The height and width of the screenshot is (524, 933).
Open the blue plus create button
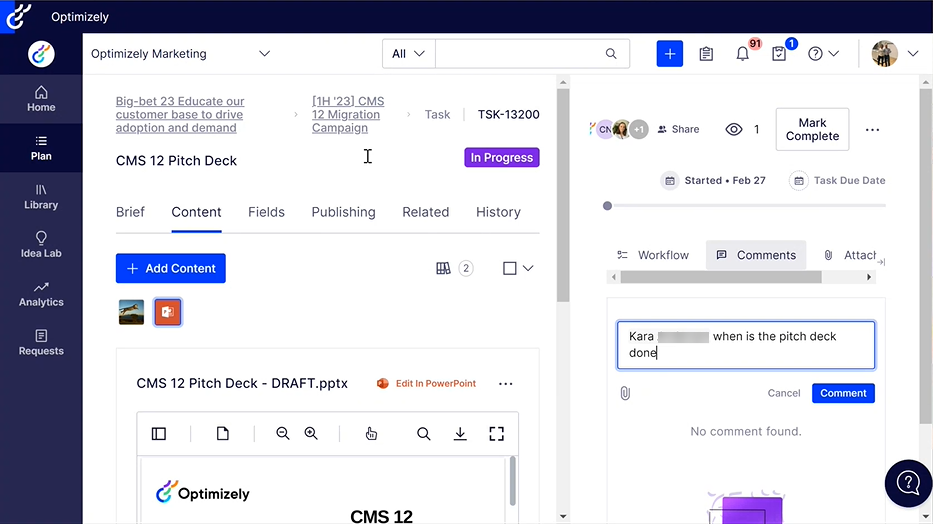[669, 54]
